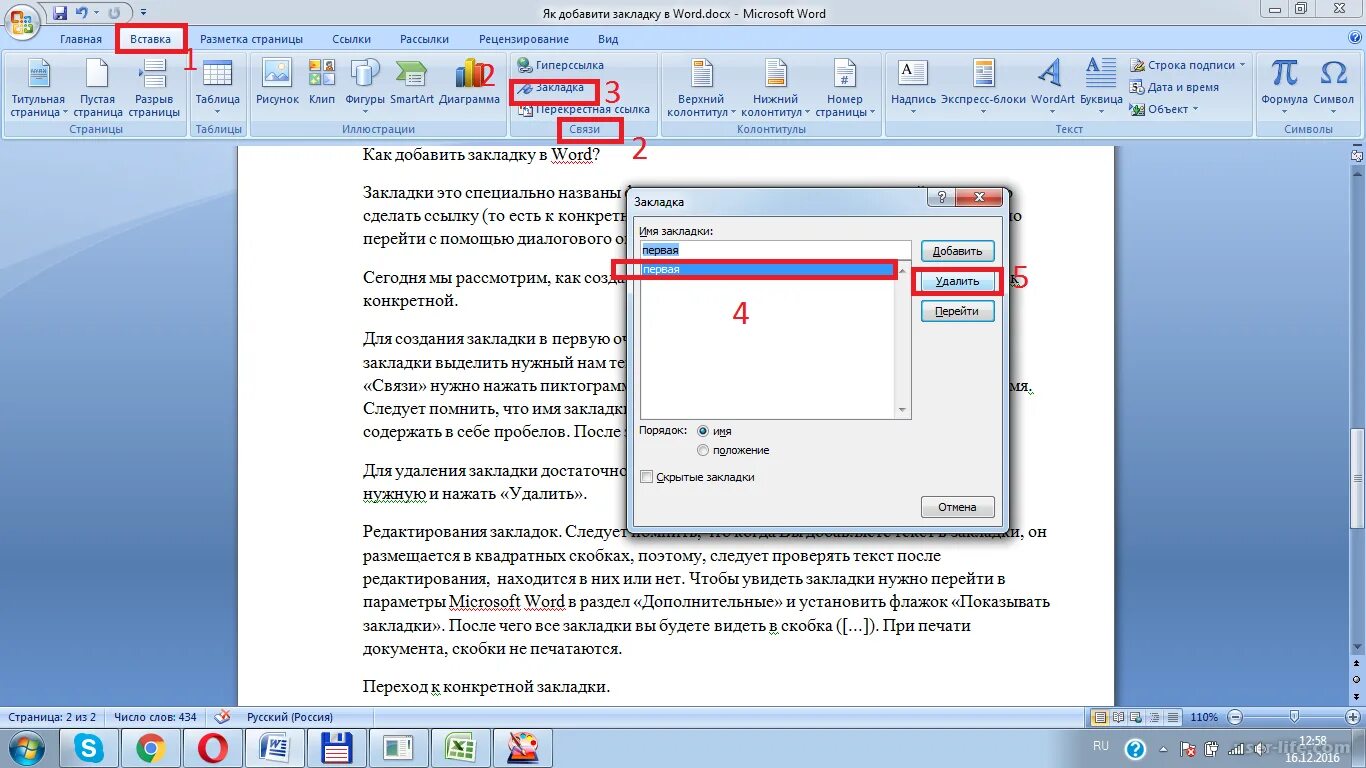This screenshot has width=1366, height=768.
Task: Switch to Full Screen Reading view
Action: click(x=1119, y=717)
